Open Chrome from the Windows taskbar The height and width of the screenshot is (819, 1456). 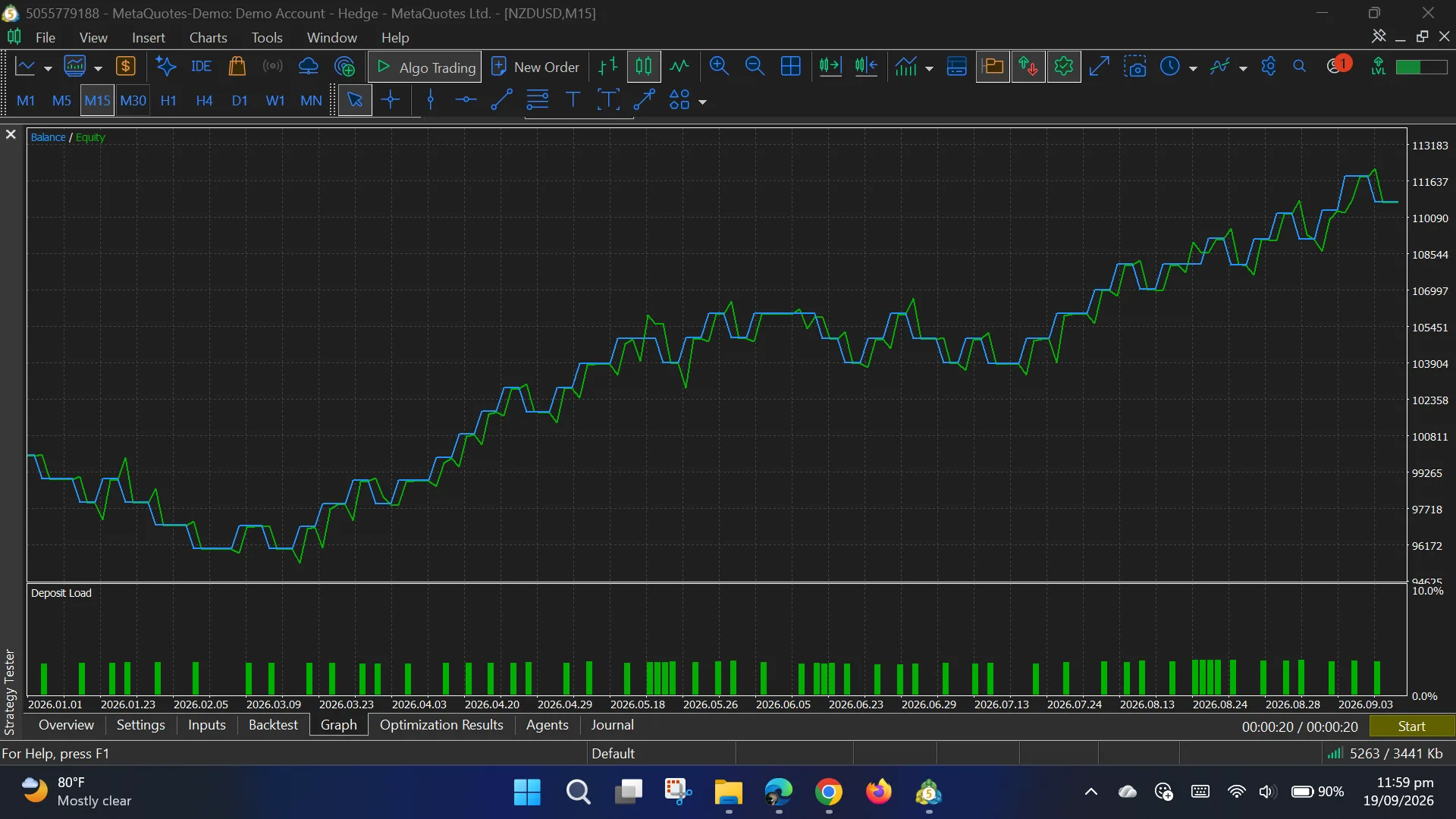coord(829,792)
